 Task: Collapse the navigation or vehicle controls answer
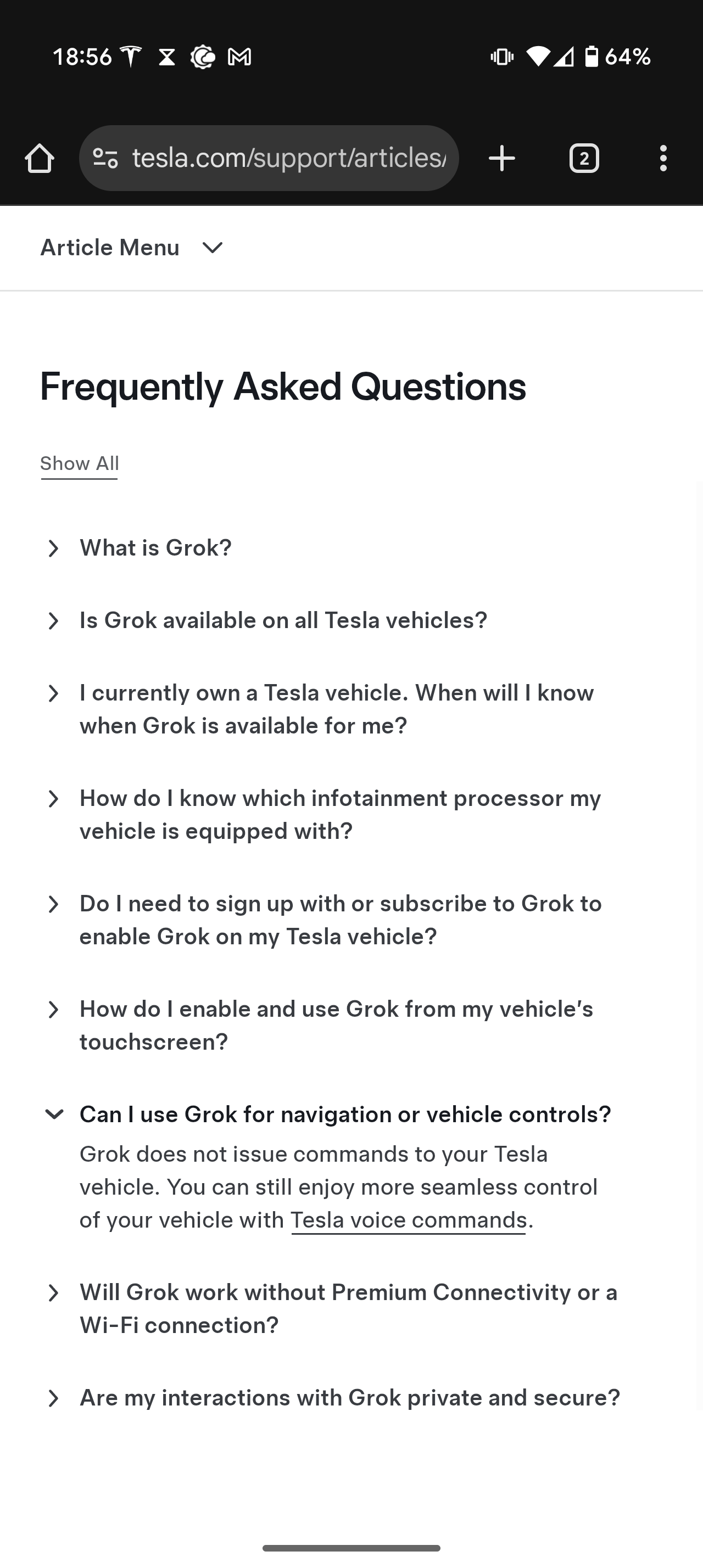coord(344,1115)
